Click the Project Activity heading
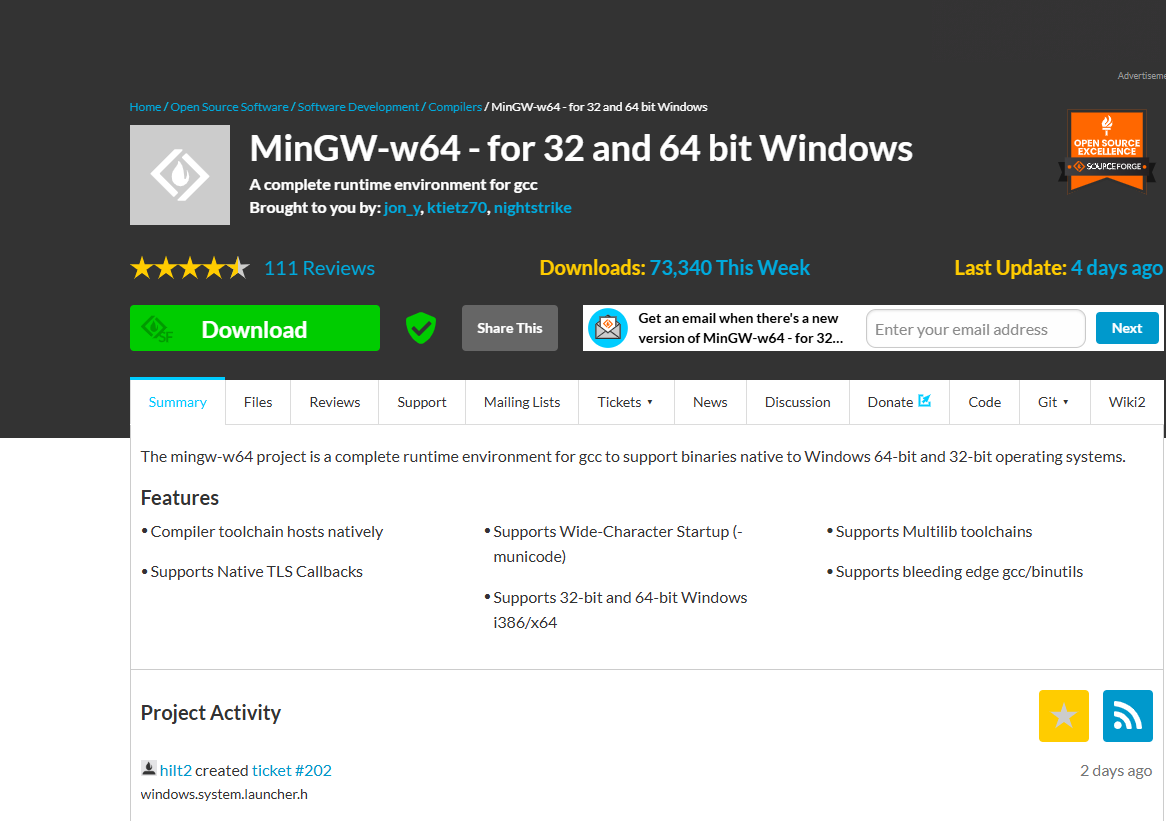The width and height of the screenshot is (1166, 821). point(210,712)
